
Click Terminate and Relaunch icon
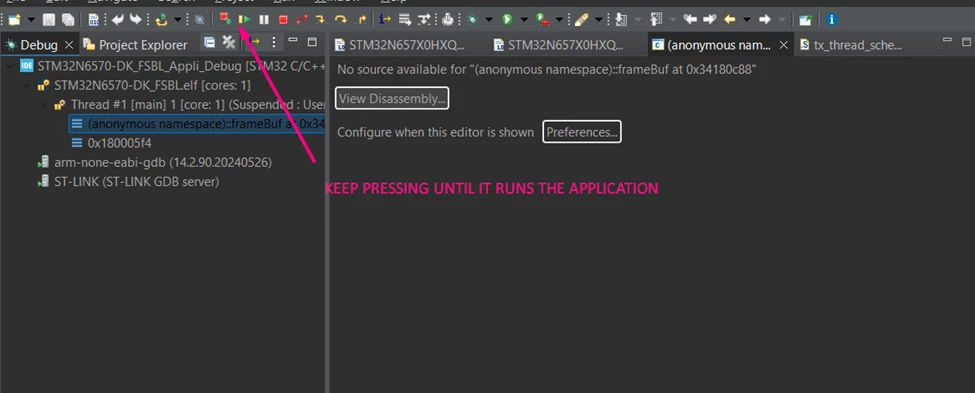(x=225, y=20)
